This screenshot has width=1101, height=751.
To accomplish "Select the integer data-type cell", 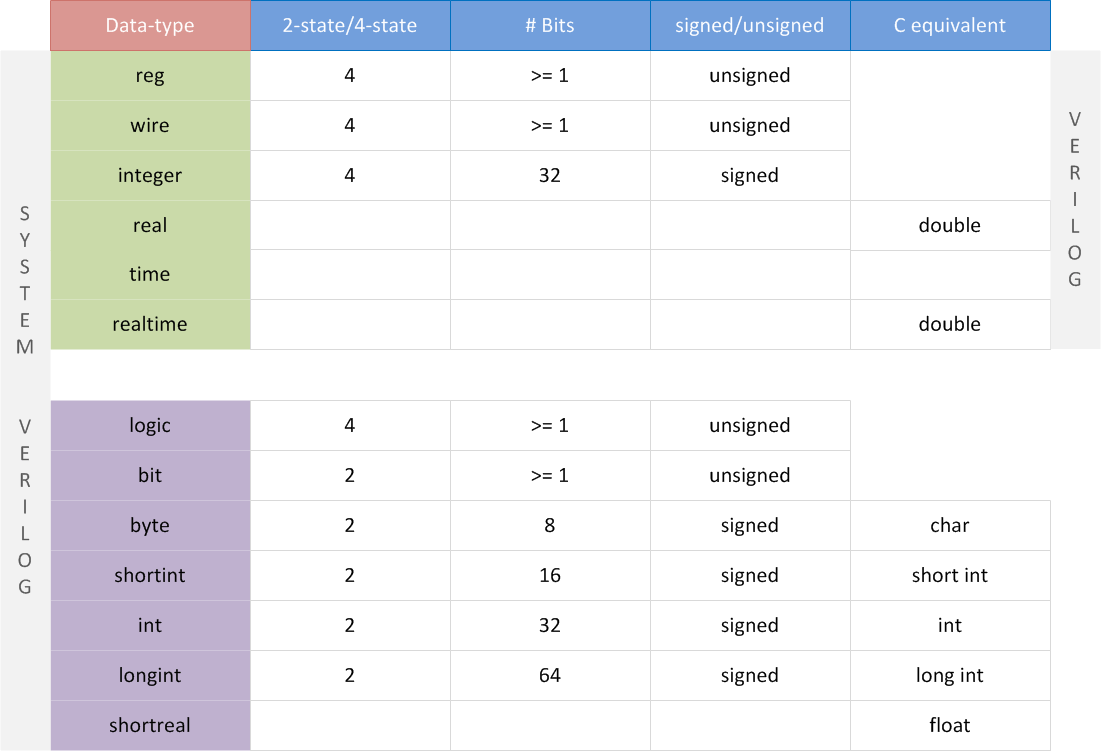I will [x=150, y=175].
